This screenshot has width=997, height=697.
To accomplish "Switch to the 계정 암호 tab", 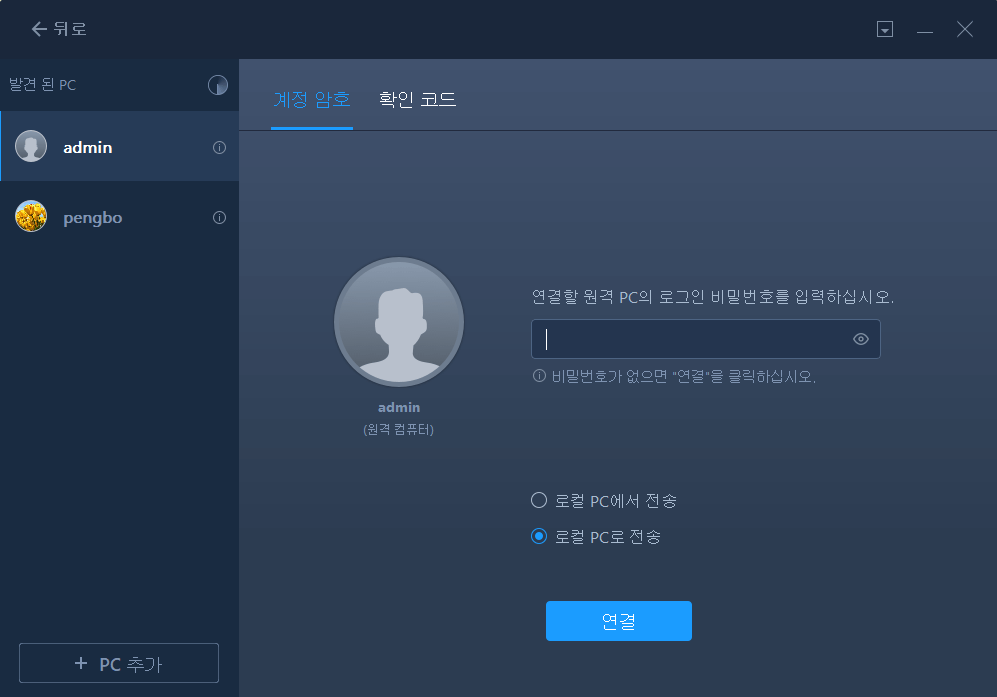I will (312, 100).
